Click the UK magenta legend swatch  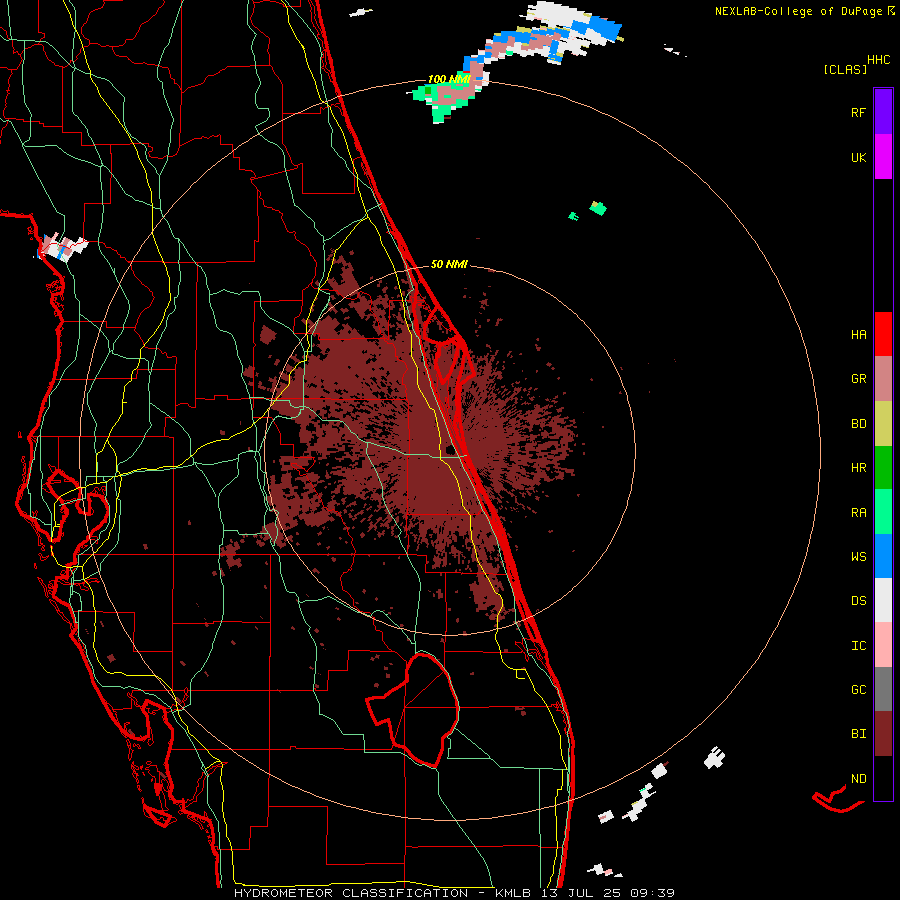(x=883, y=157)
